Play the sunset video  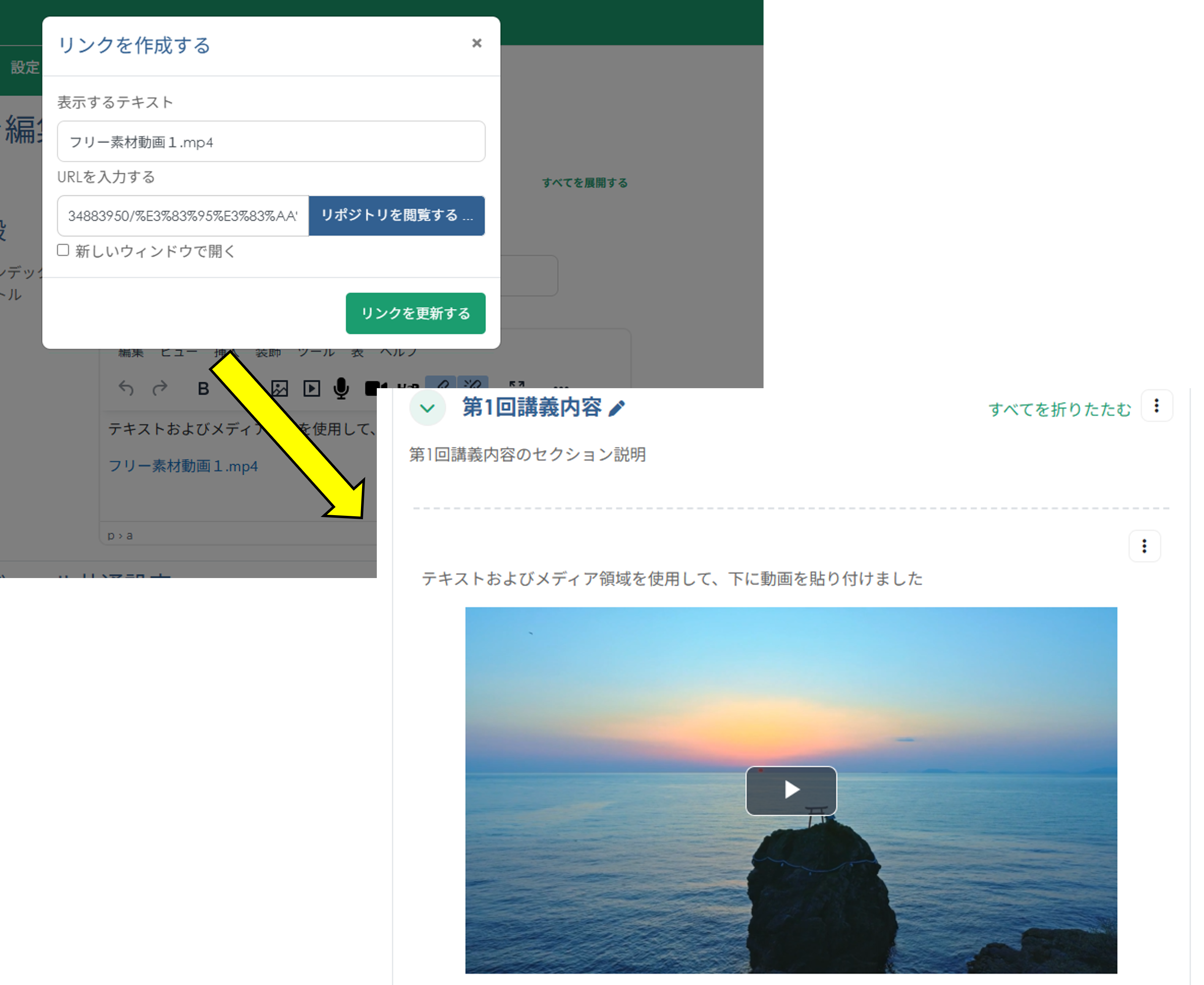tap(791, 790)
